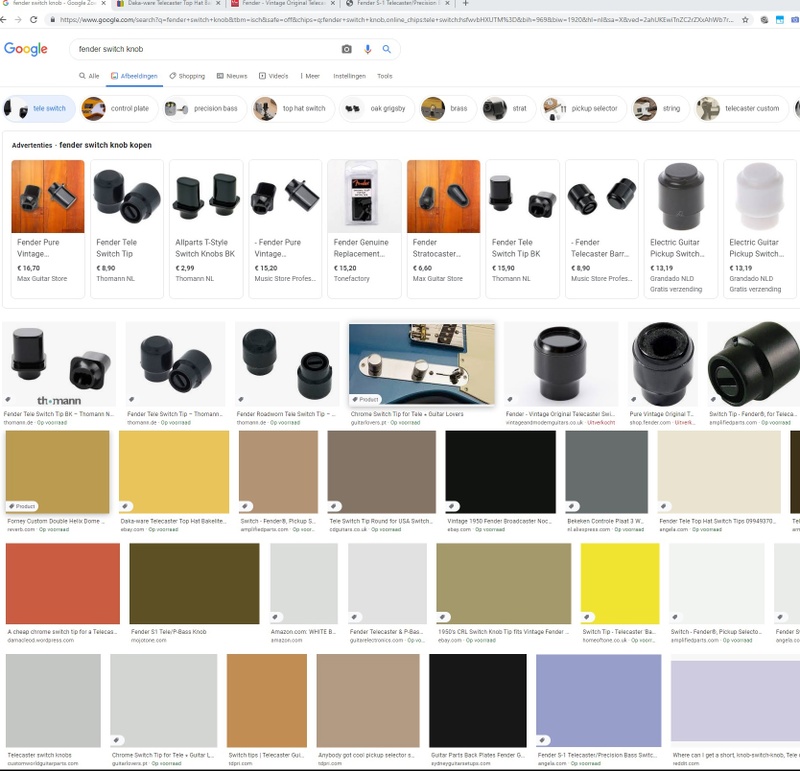
Task: Select the 'precision bass' filter chip
Action: tap(205, 108)
